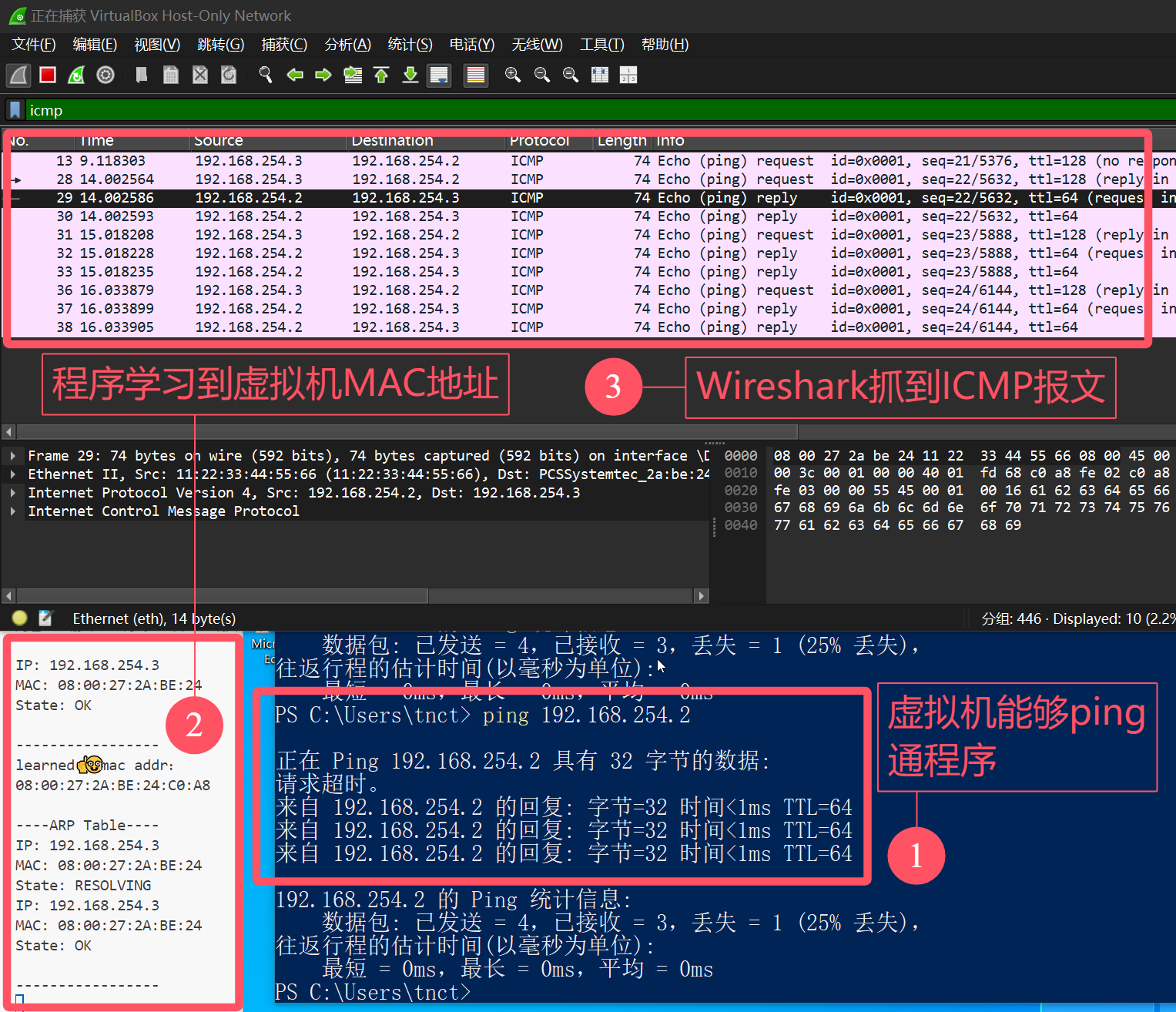Image resolution: width=1176 pixels, height=1012 pixels.
Task: Expand the Frame 29 details
Action: pos(13,456)
